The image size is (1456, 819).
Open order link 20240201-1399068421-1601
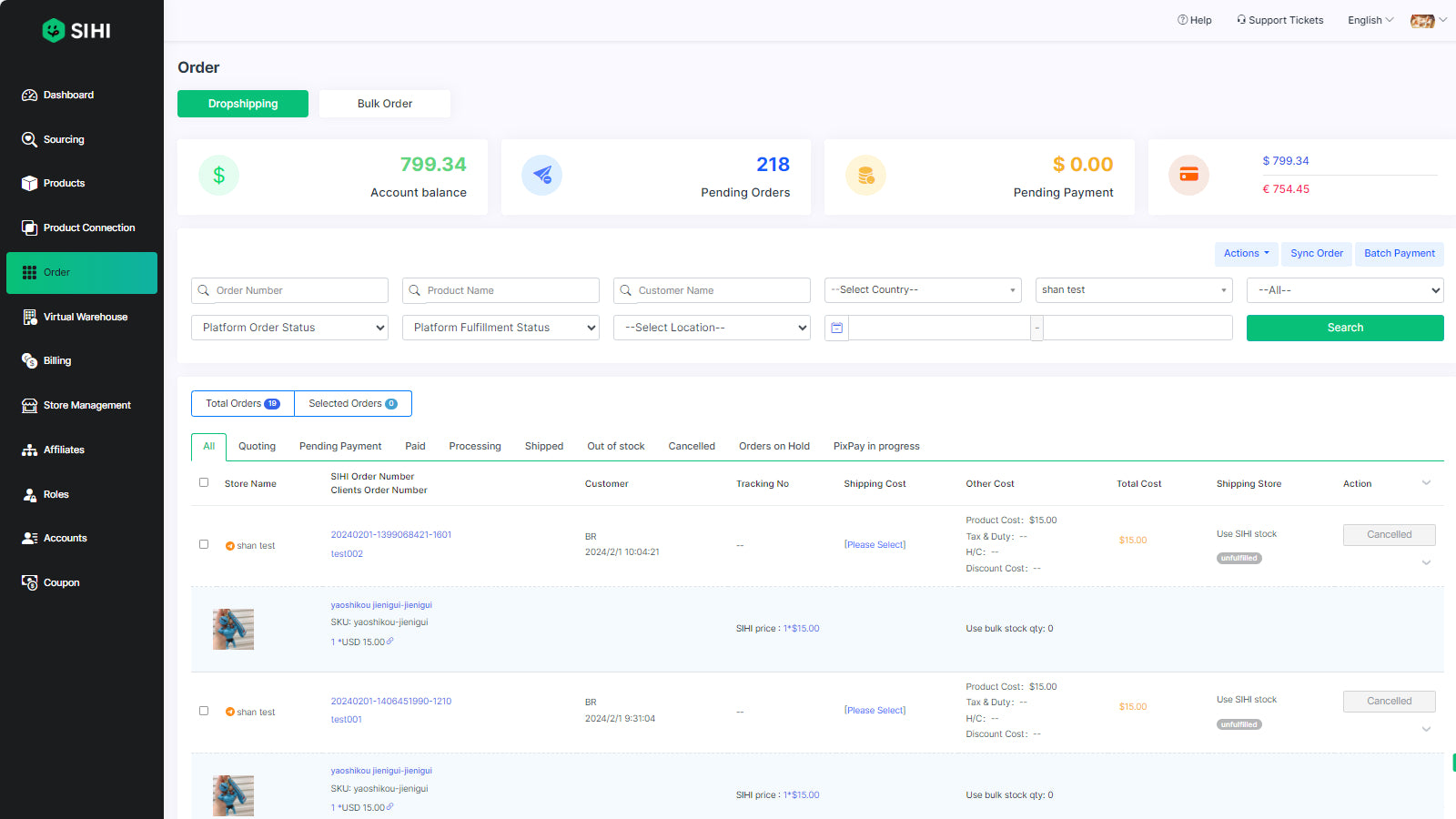[x=390, y=535]
